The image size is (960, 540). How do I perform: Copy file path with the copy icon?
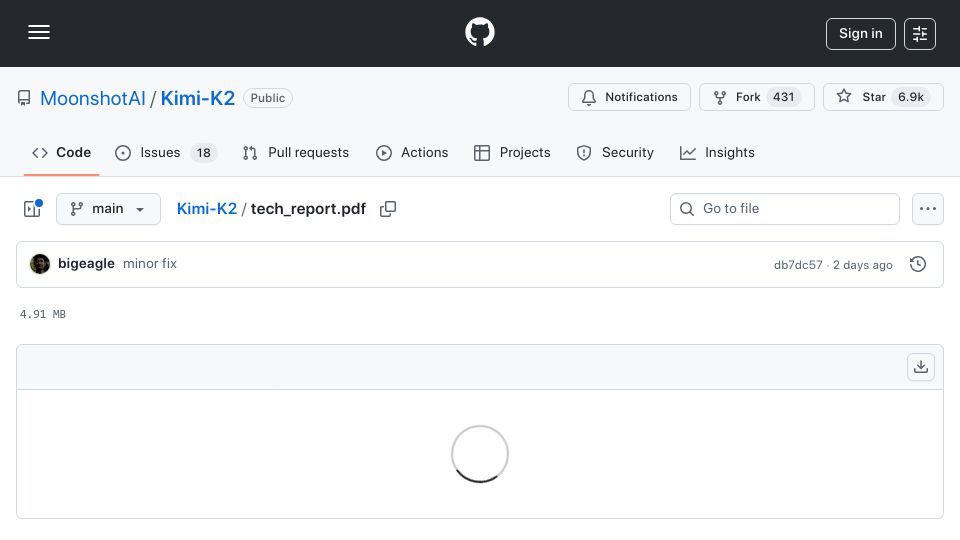[x=388, y=209]
